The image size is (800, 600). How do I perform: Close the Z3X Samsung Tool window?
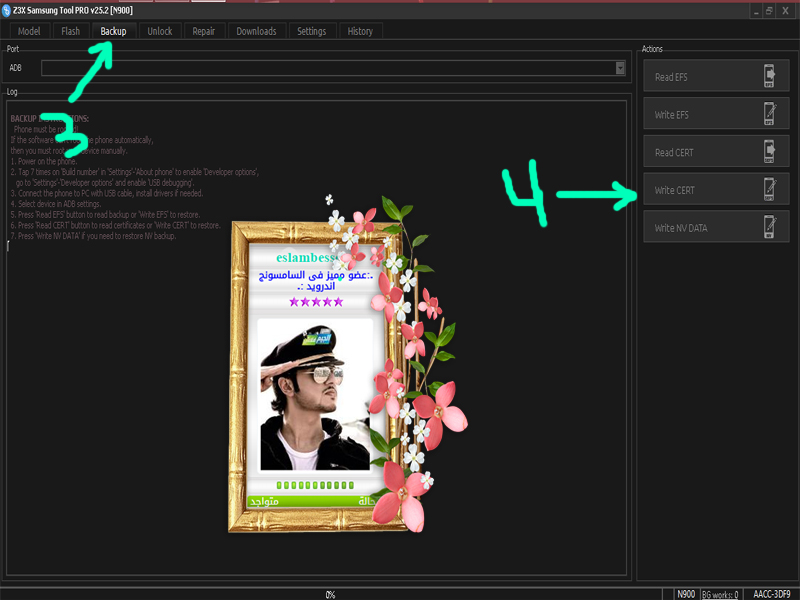(785, 11)
